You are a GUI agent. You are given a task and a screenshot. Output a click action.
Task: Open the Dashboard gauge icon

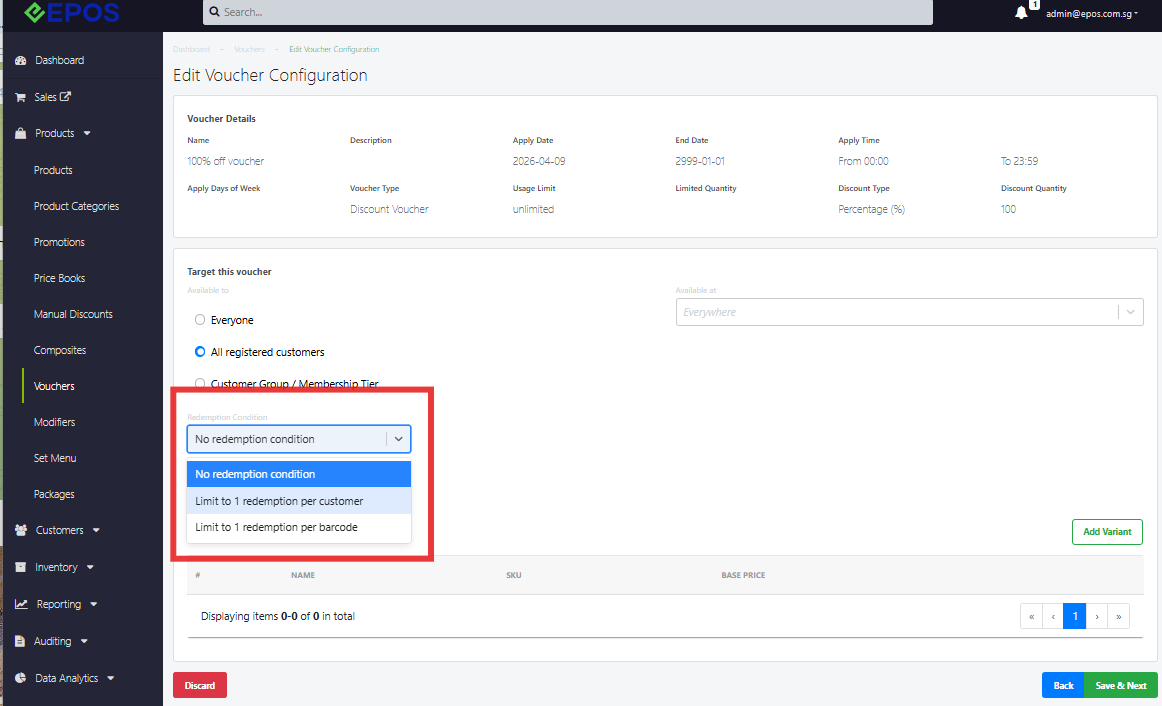pos(21,60)
